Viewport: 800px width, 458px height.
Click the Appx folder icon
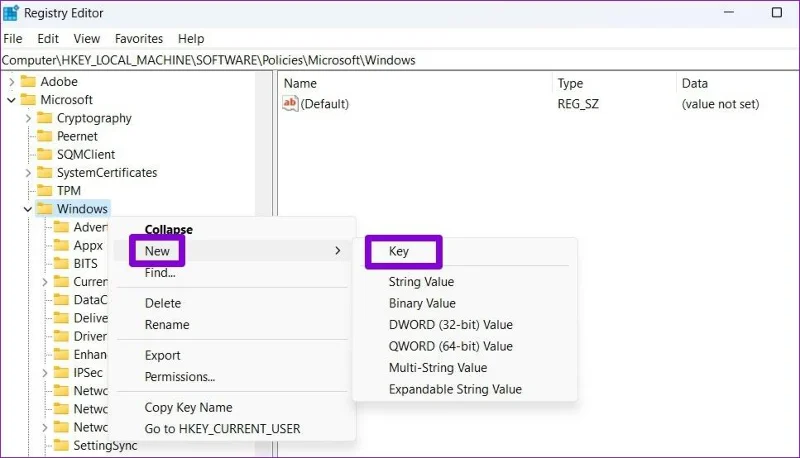[x=61, y=245]
